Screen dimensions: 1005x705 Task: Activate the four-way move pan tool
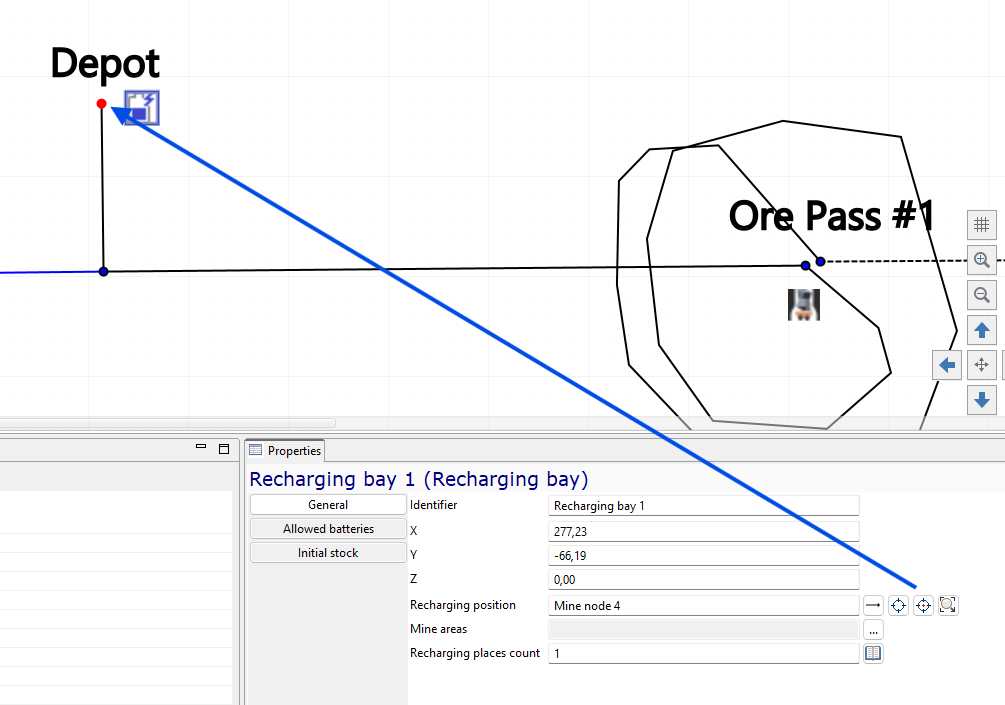coord(981,365)
